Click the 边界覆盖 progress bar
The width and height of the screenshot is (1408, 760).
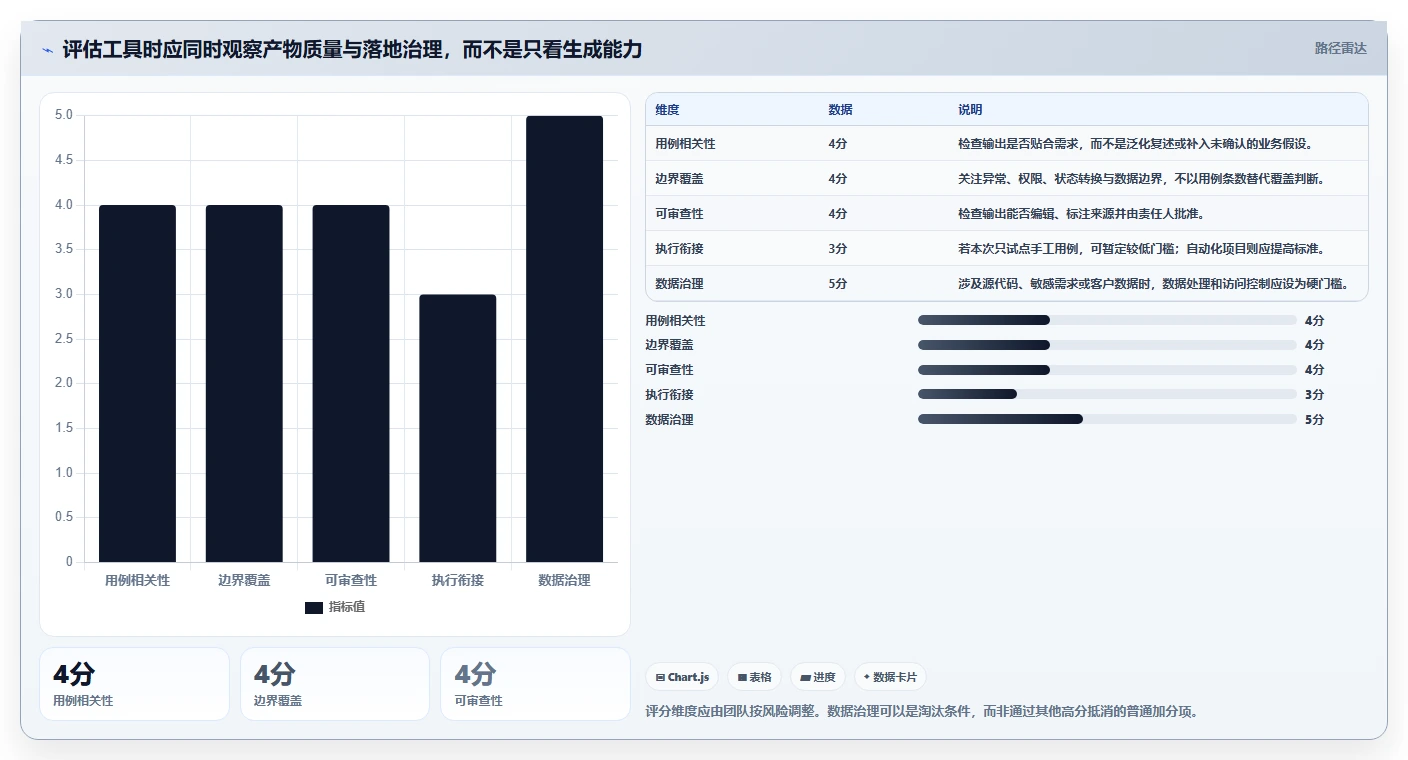1107,345
